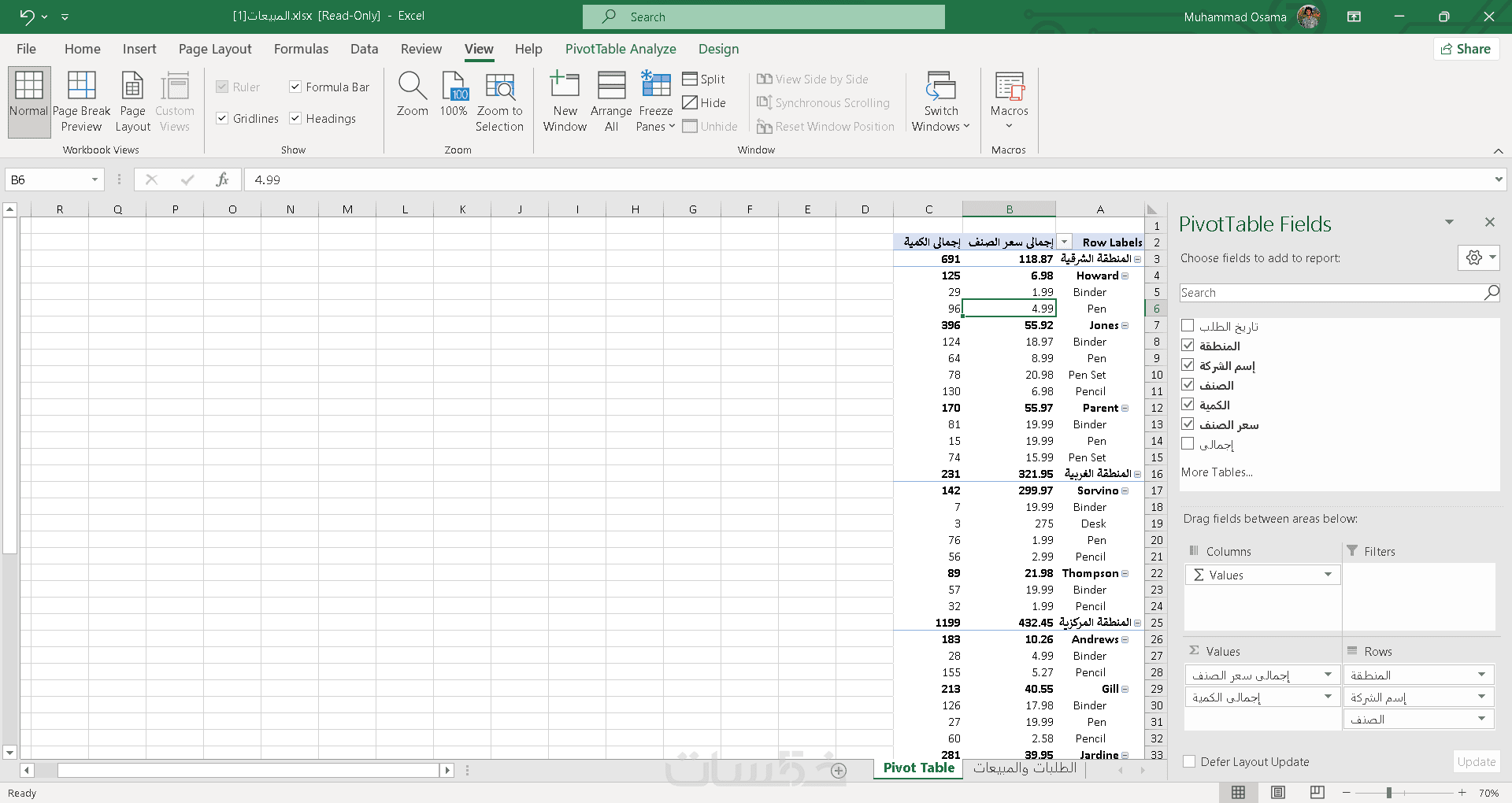Click the Undo arrow
Image resolution: width=1512 pixels, height=803 pixels.
tap(27, 17)
